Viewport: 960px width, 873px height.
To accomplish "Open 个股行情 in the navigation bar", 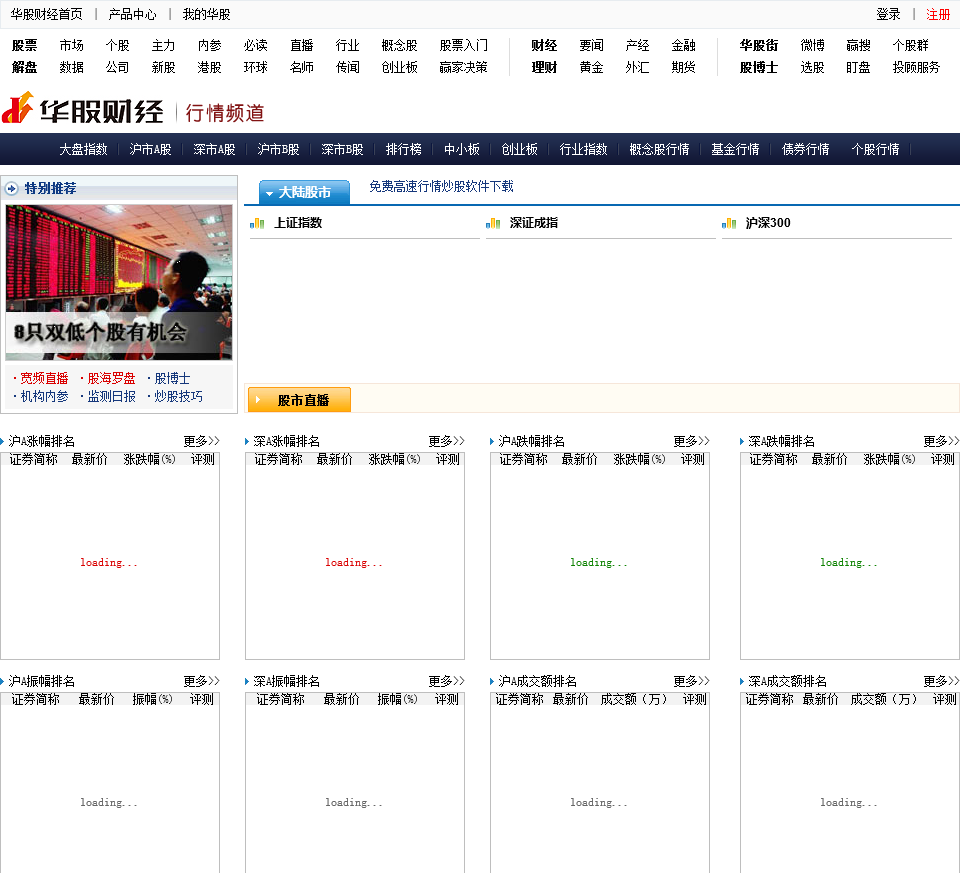I will coord(875,149).
